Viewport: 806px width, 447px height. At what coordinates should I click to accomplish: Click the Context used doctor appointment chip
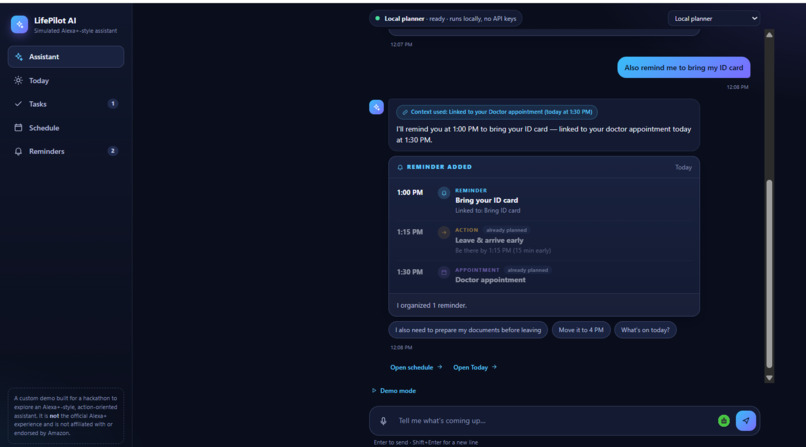(x=497, y=112)
